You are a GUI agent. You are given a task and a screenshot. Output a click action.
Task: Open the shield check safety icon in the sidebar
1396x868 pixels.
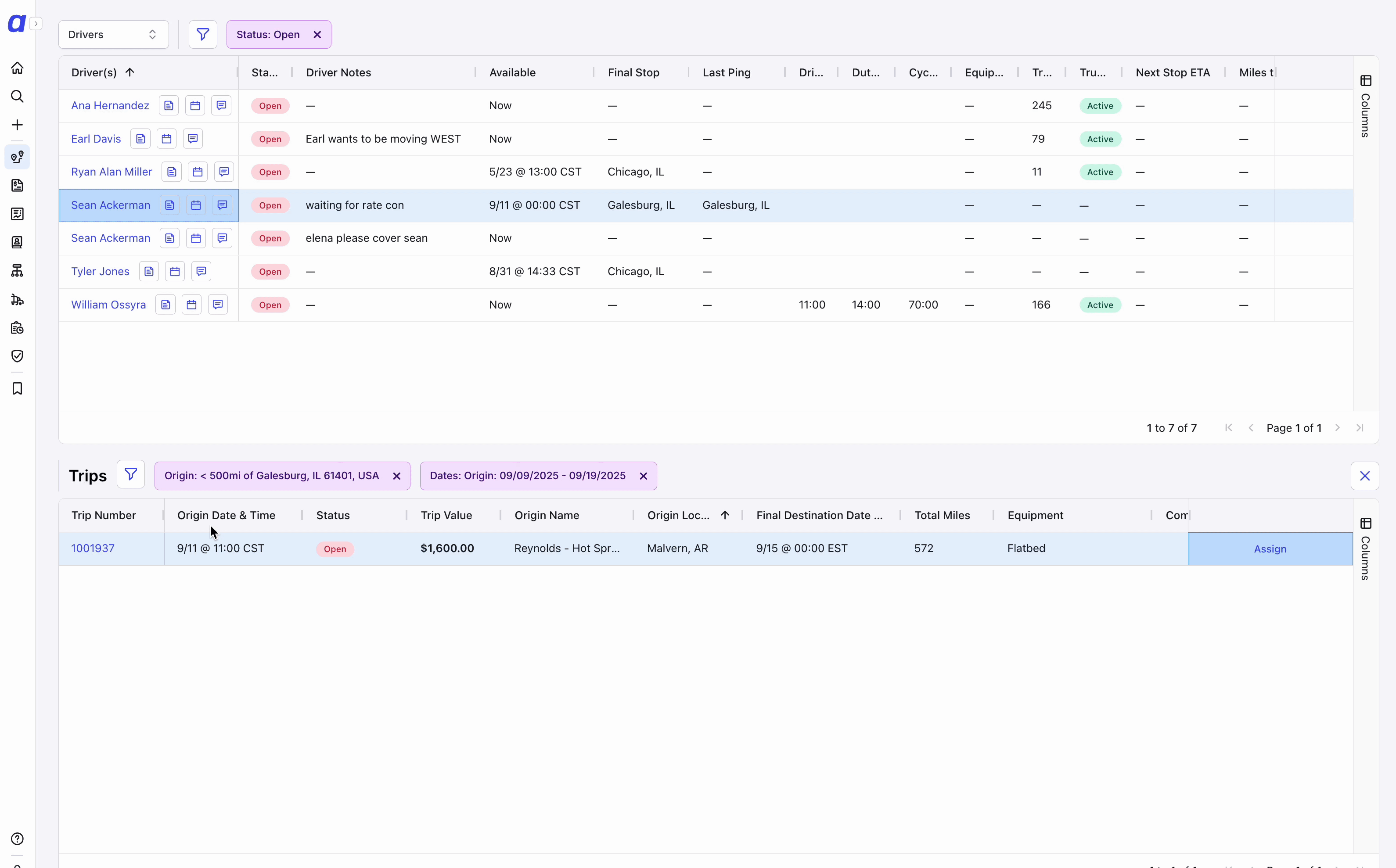pyautogui.click(x=17, y=356)
